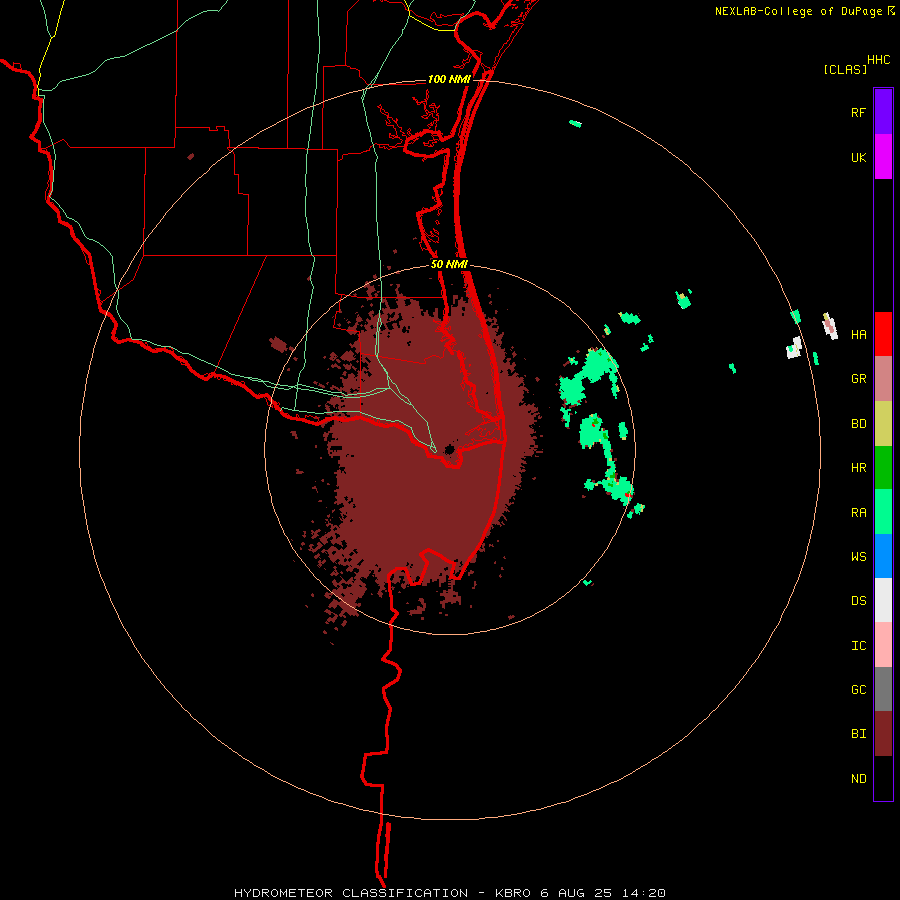Click the NEXLAB-College of DuPage text
Screen dimensions: 900x900
click(x=798, y=11)
